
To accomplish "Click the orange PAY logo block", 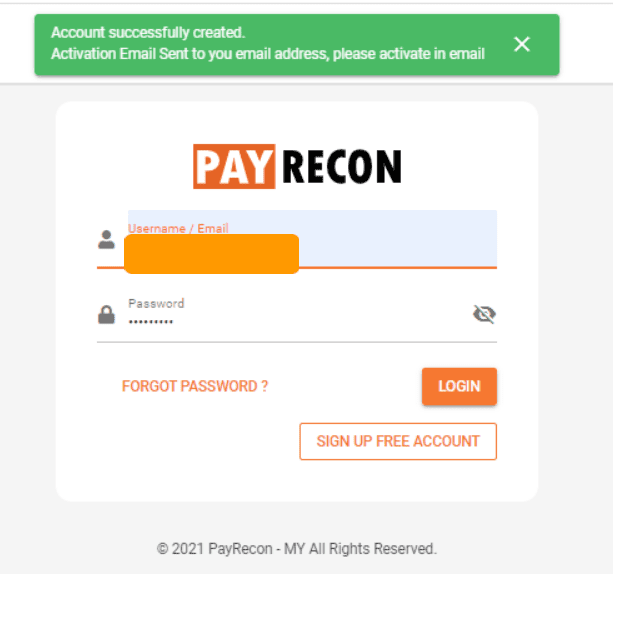I will tap(234, 166).
